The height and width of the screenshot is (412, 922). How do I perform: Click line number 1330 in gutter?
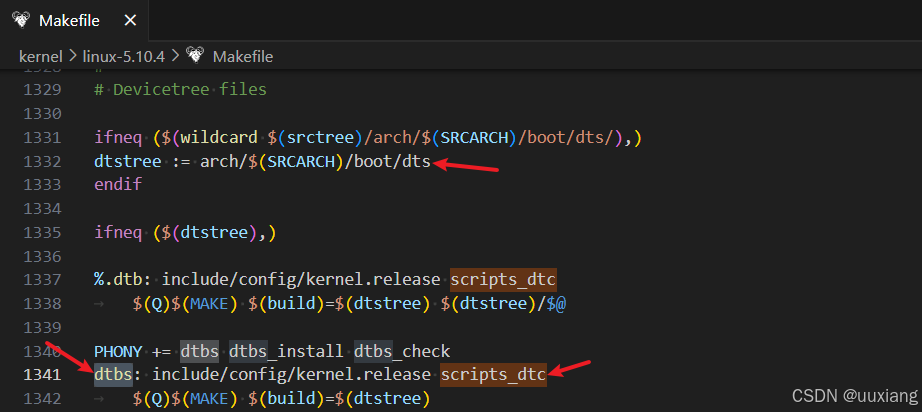point(42,113)
